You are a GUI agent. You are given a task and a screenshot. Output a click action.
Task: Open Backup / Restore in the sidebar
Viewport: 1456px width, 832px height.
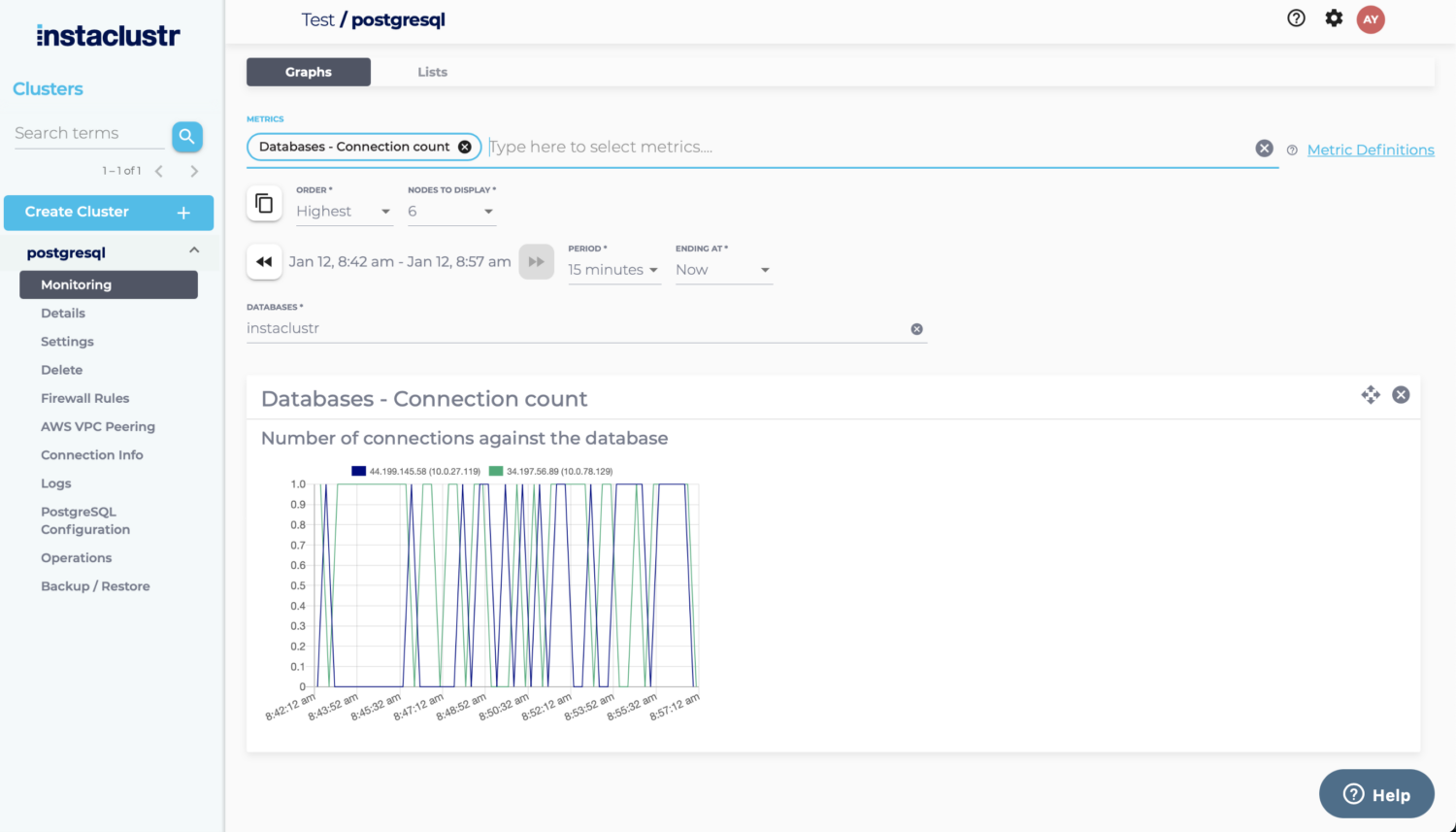click(x=95, y=585)
